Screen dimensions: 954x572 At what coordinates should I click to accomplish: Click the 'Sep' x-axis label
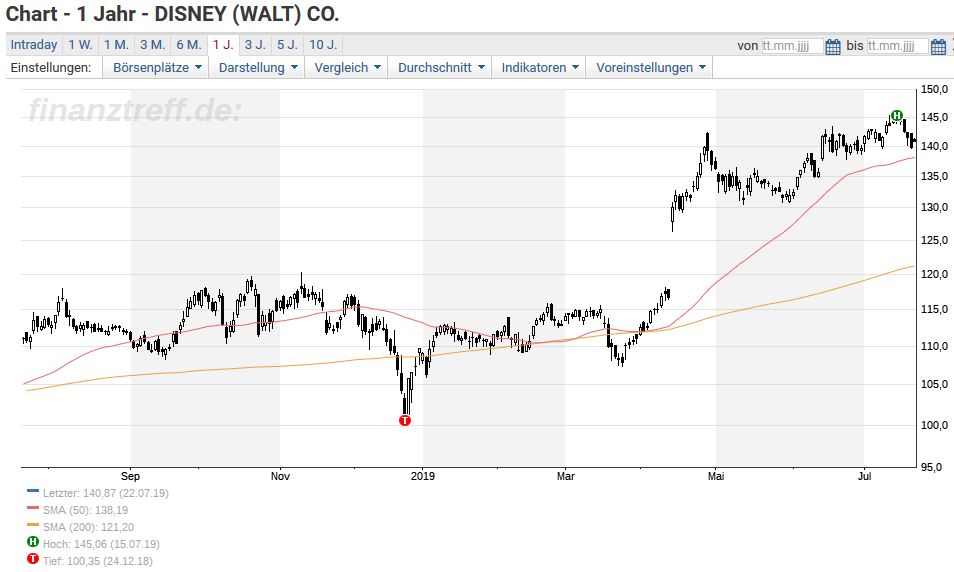130,476
